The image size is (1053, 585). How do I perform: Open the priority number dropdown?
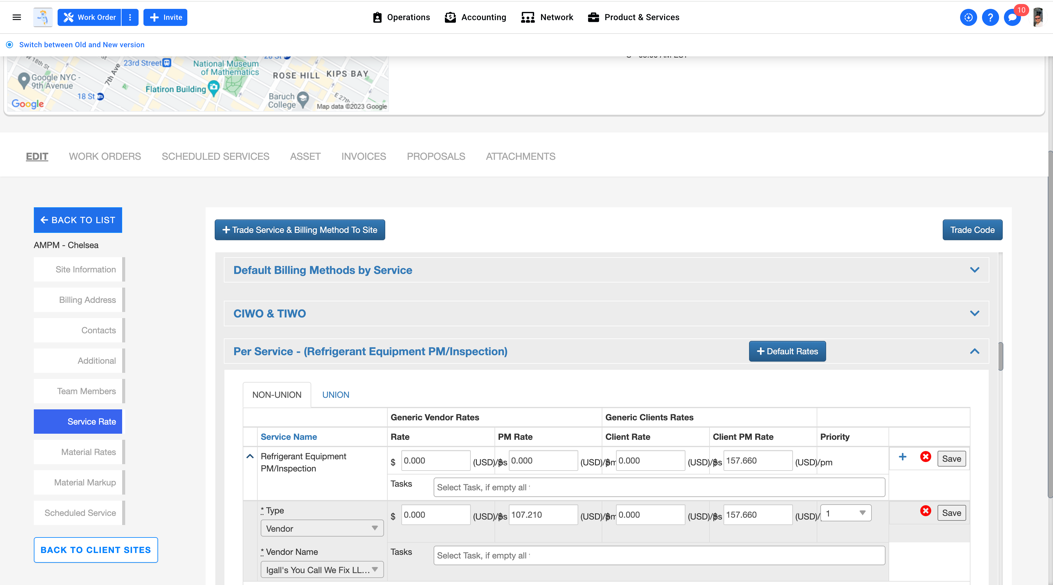[x=844, y=511]
